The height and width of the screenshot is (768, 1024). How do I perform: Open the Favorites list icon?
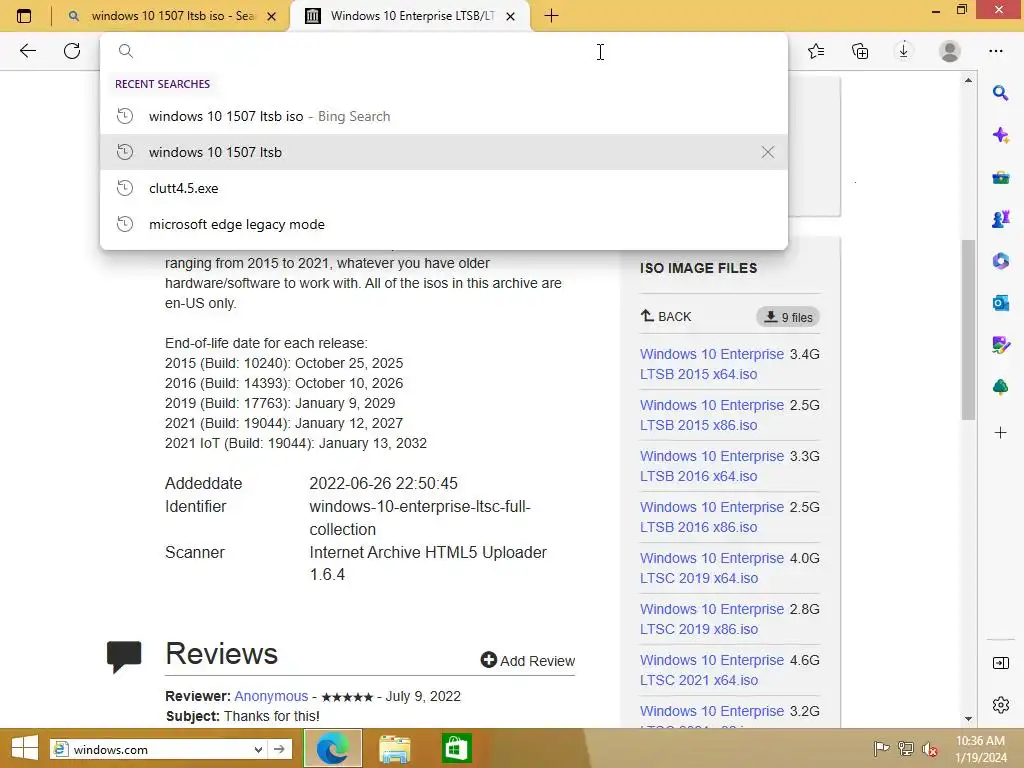pyautogui.click(x=816, y=51)
